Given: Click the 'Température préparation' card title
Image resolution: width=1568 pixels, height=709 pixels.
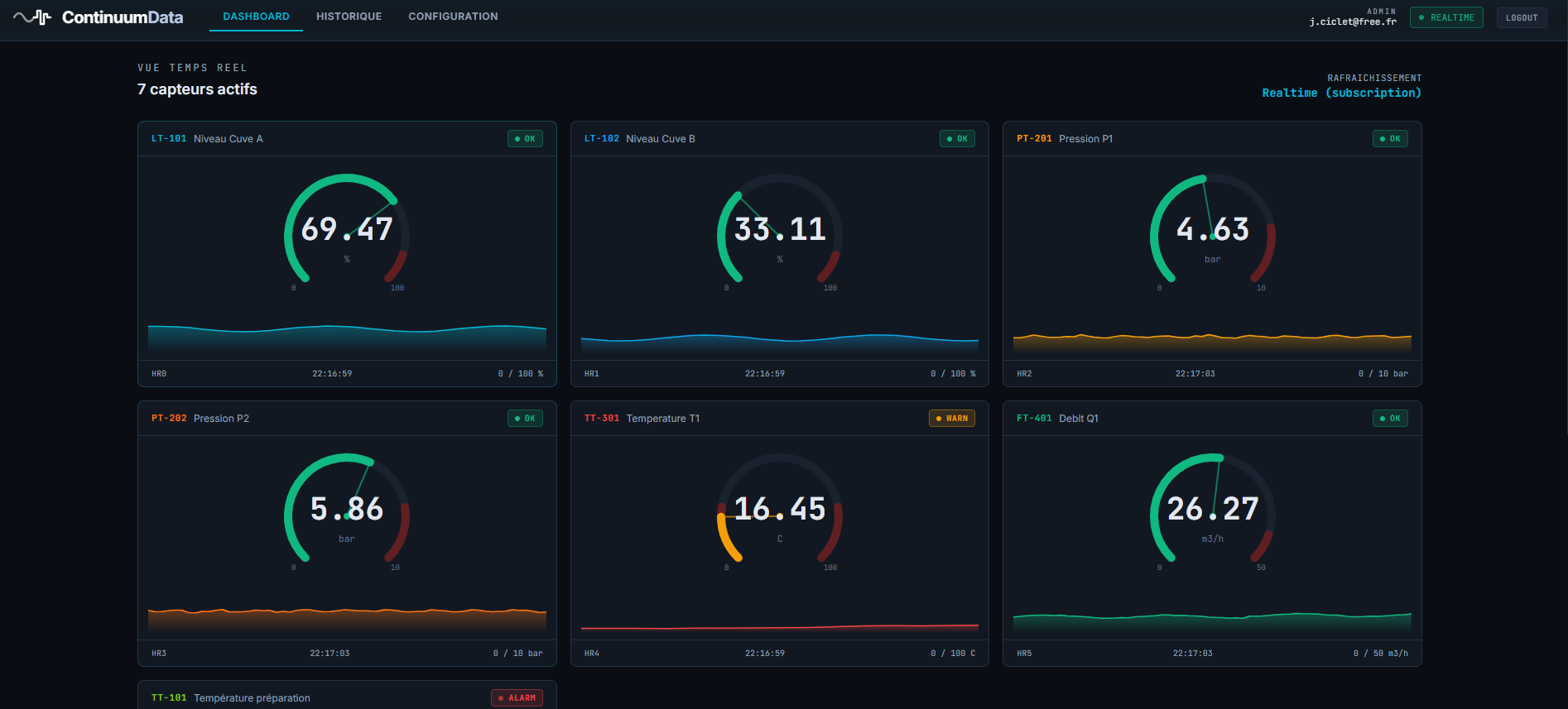Looking at the screenshot, I should click(252, 698).
